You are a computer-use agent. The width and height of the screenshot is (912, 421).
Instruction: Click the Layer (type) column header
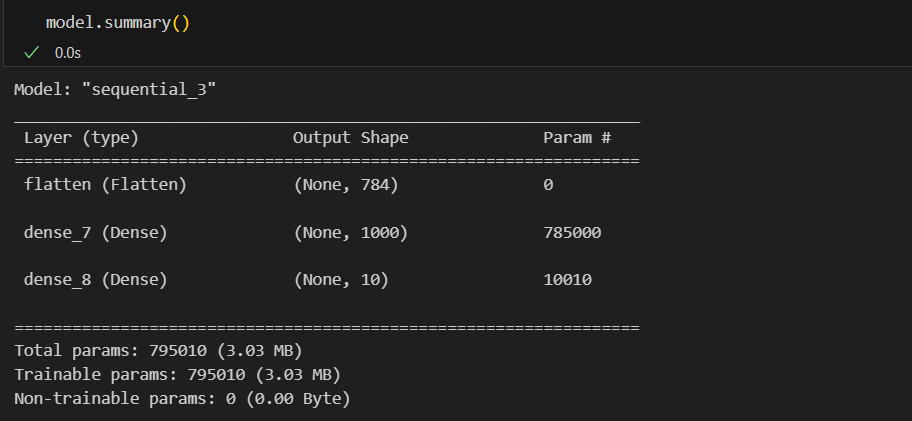pos(81,138)
